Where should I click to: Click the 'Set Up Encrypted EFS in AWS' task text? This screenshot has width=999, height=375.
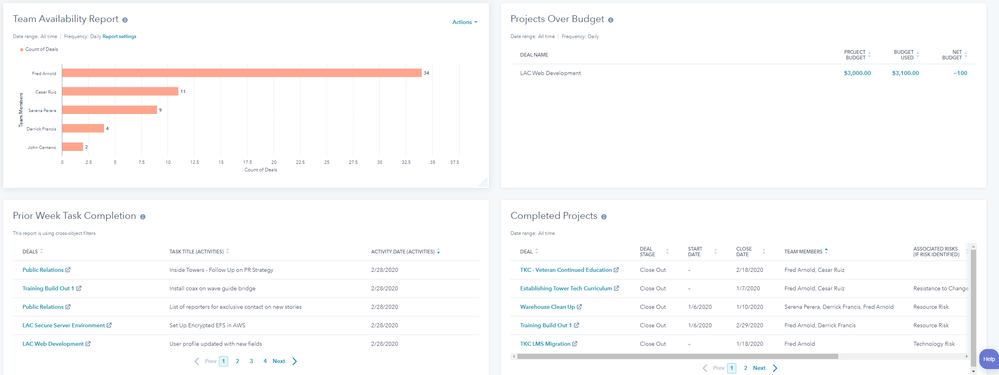[x=207, y=325]
